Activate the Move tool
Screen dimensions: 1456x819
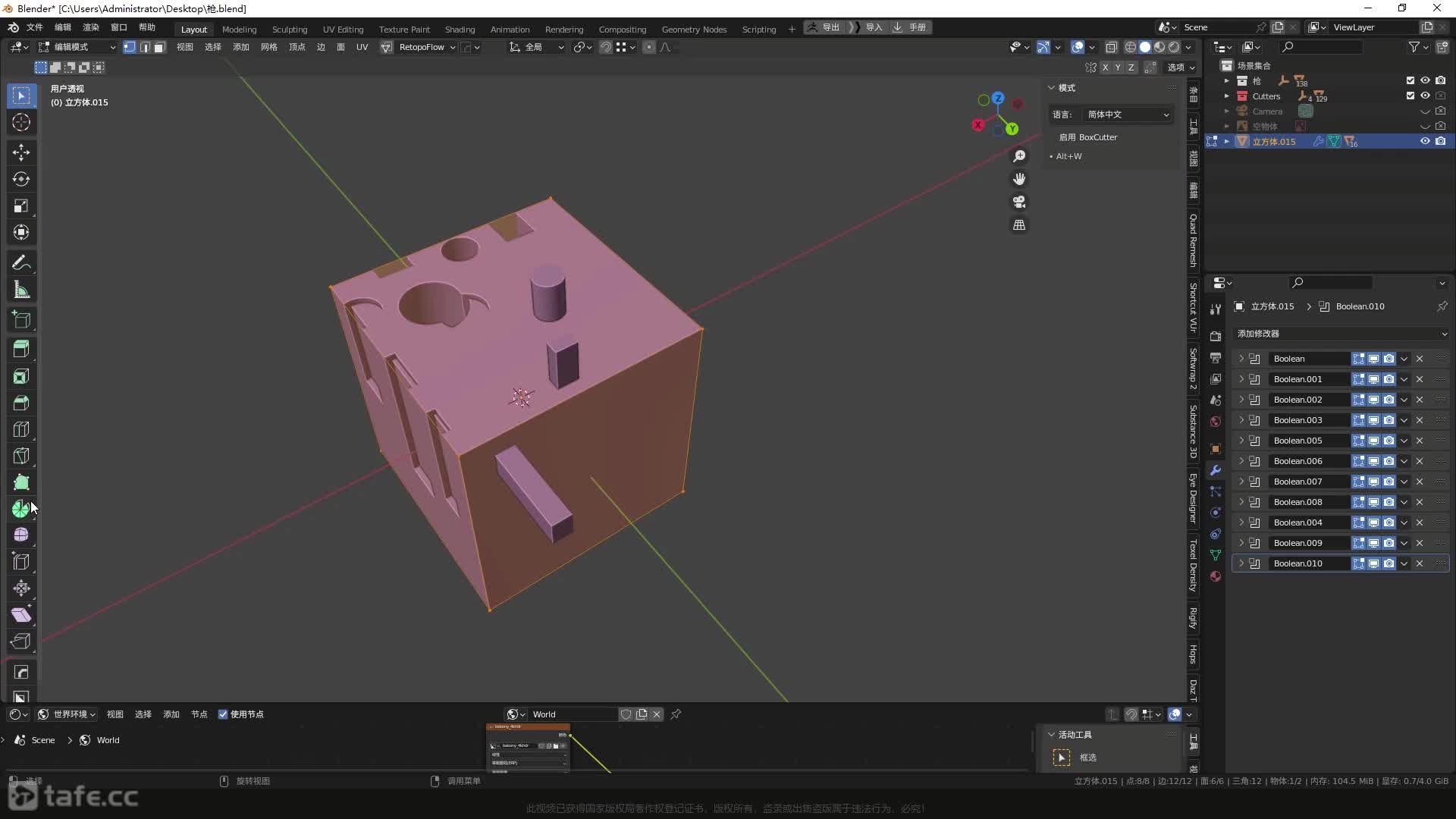21,152
